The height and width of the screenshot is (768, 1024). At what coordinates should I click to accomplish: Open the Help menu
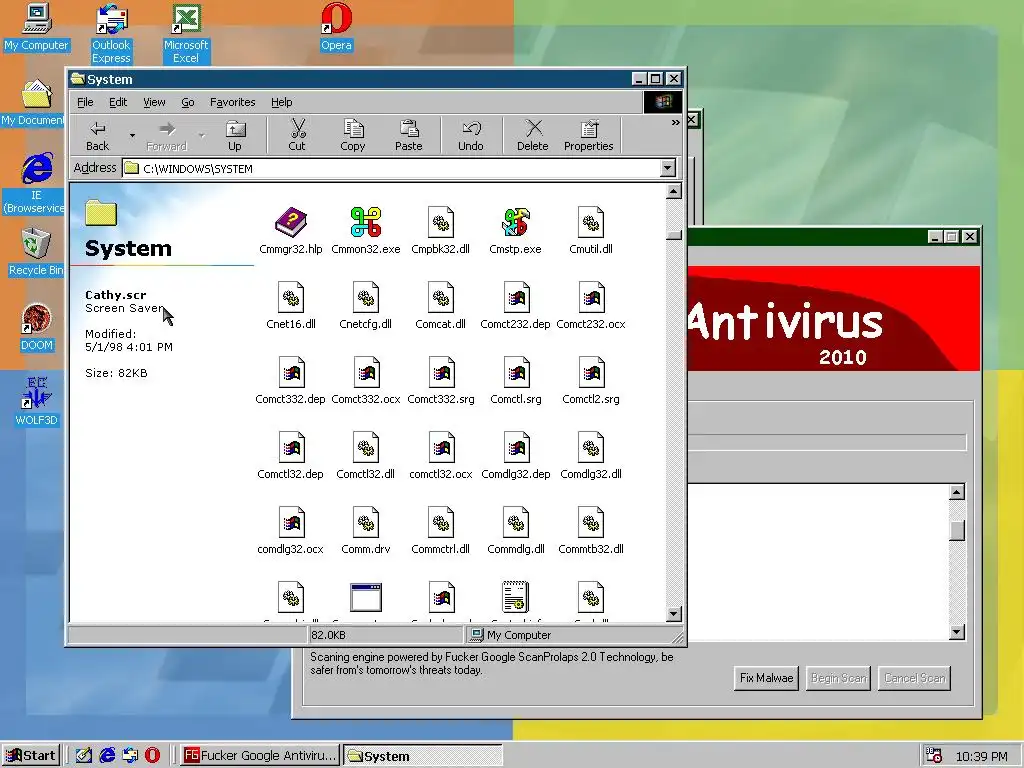(281, 102)
